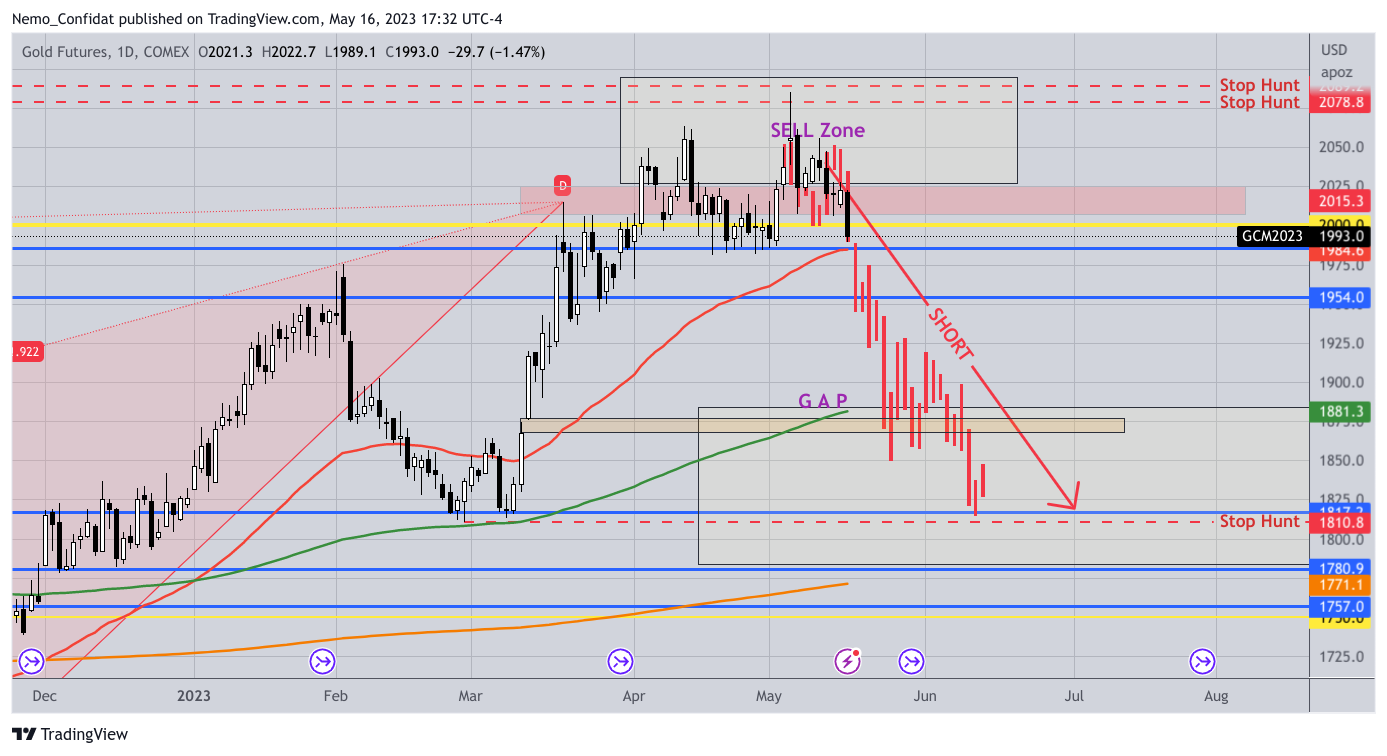Click the apoz unit label
The width and height of the screenshot is (1387, 756).
[1337, 72]
